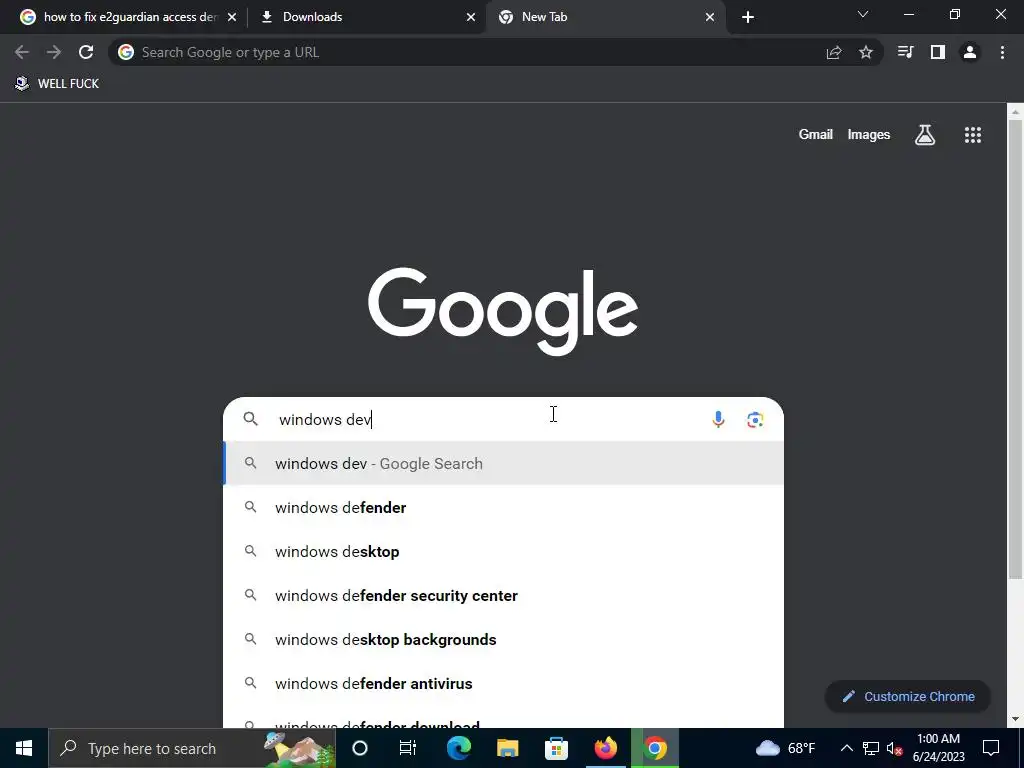Open Search Labs flask icon
Image resolution: width=1024 pixels, height=768 pixels.
tap(925, 135)
